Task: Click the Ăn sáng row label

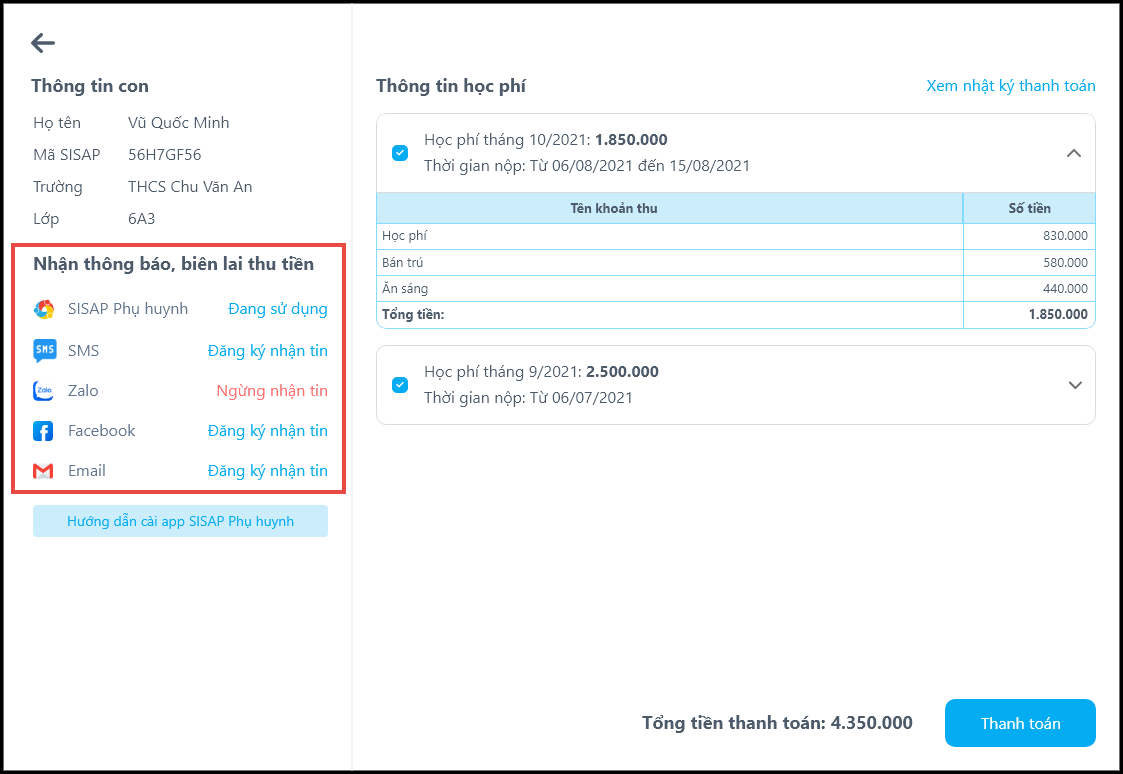Action: pos(405,289)
